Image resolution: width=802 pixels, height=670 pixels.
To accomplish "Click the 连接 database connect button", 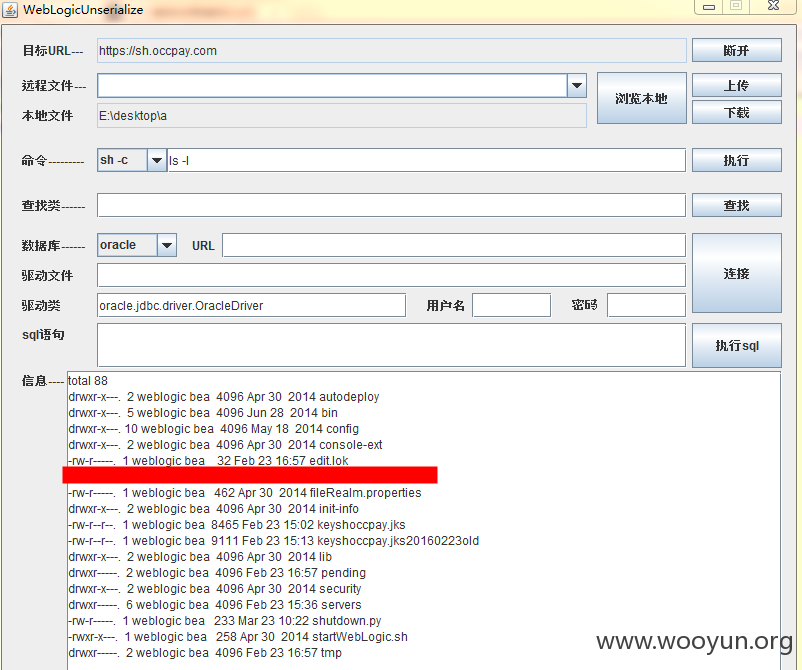I will point(737,273).
